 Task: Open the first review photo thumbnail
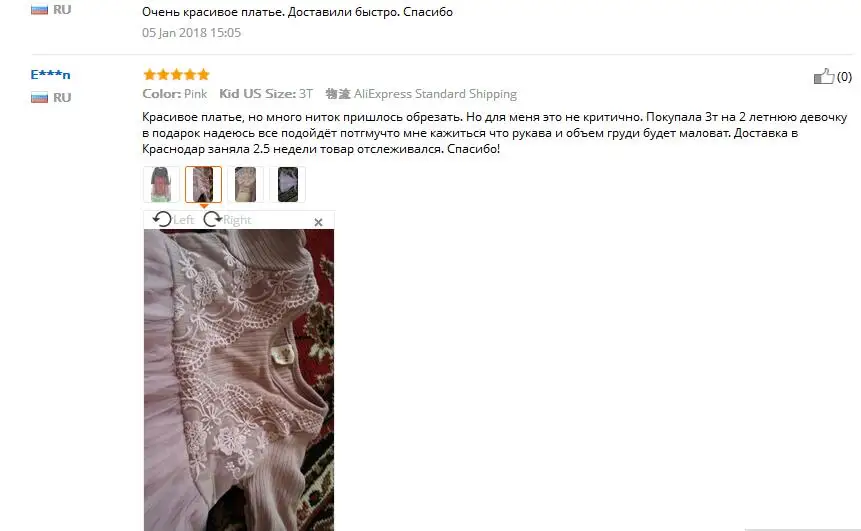161,185
